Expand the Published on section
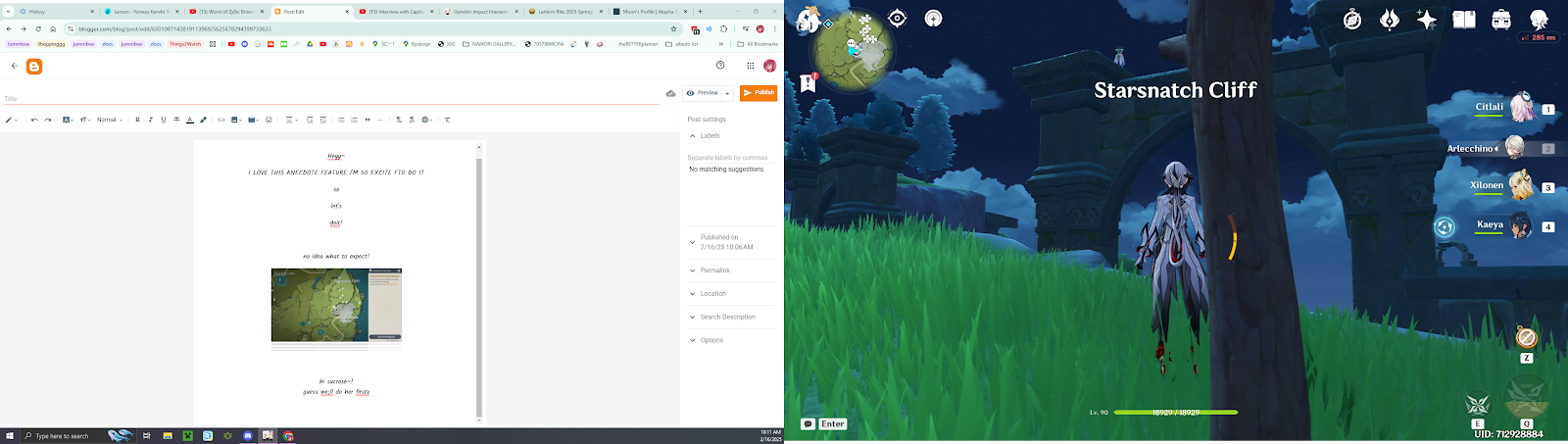The height and width of the screenshot is (444, 1568). tap(732, 242)
